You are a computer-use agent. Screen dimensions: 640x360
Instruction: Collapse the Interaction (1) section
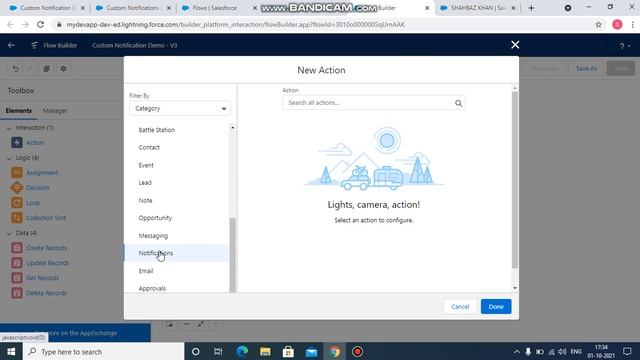coord(9,128)
